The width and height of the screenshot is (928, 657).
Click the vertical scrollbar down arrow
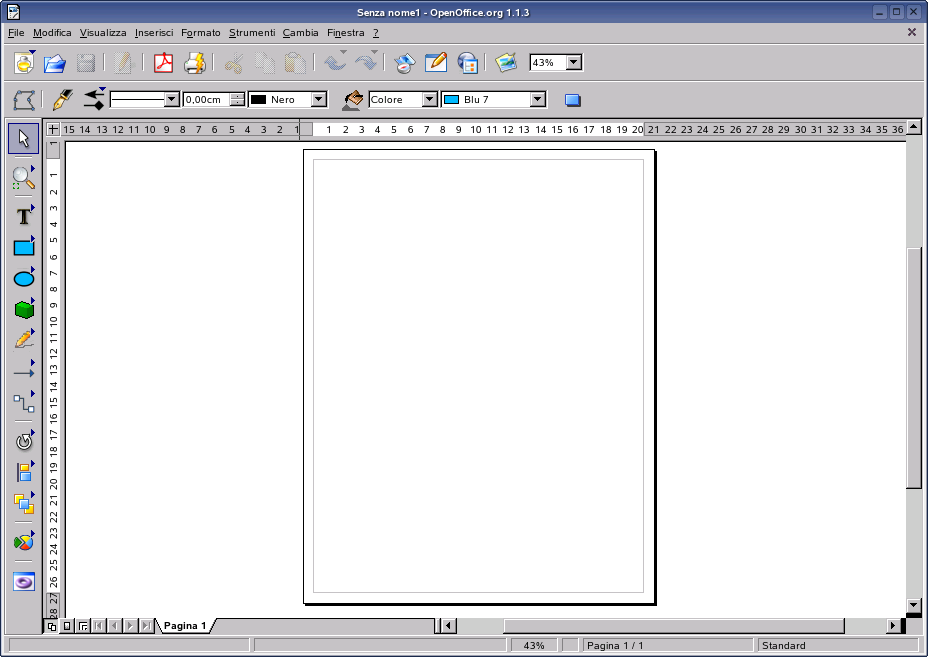[913, 606]
